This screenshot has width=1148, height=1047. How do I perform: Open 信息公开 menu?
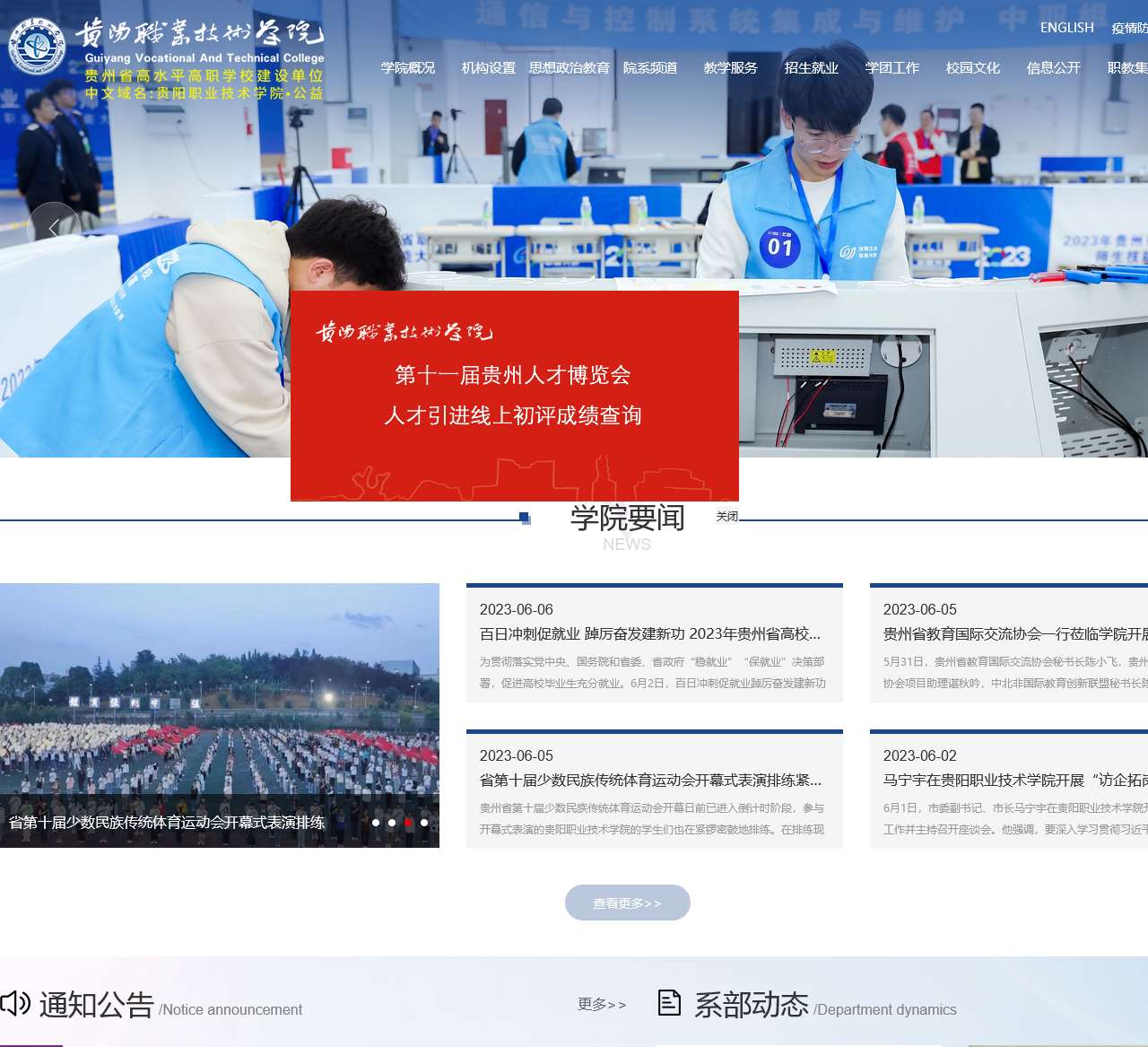(x=1054, y=68)
